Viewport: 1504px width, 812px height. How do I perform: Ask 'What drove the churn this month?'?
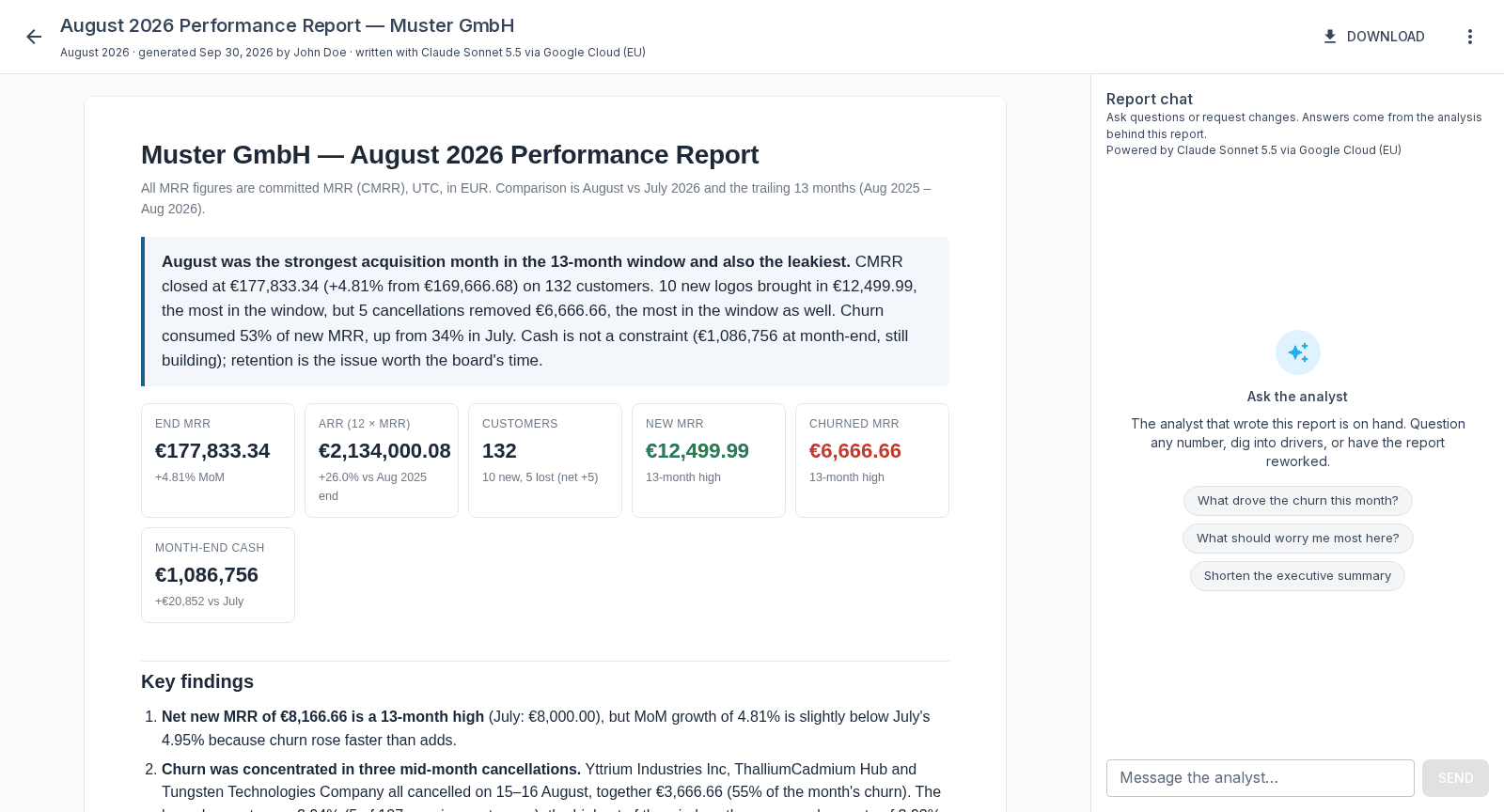[1298, 501]
